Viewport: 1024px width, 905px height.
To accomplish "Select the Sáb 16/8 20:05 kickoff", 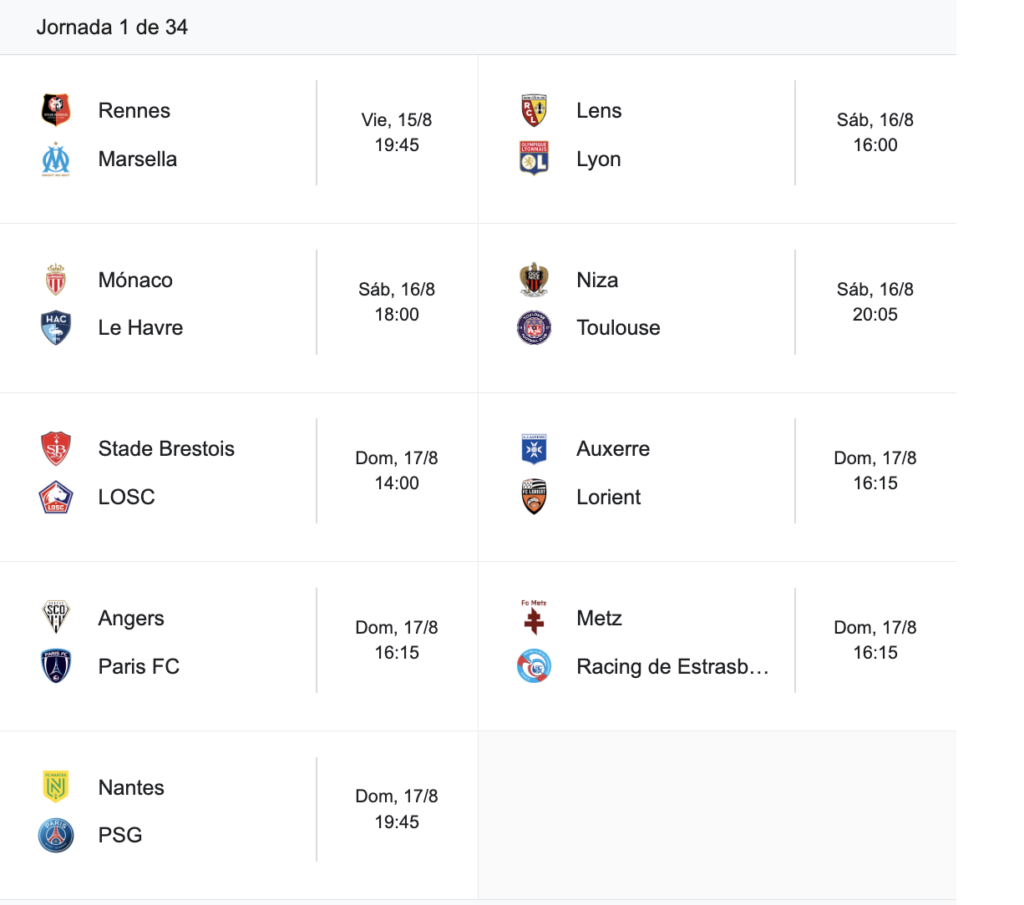I will point(875,302).
